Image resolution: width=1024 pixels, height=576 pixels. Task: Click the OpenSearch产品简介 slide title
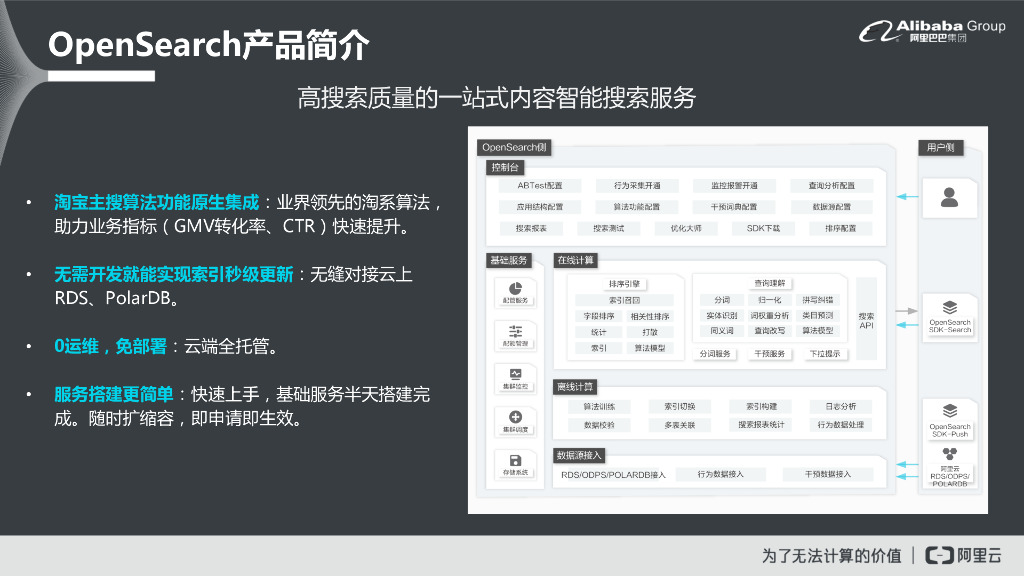(x=209, y=45)
